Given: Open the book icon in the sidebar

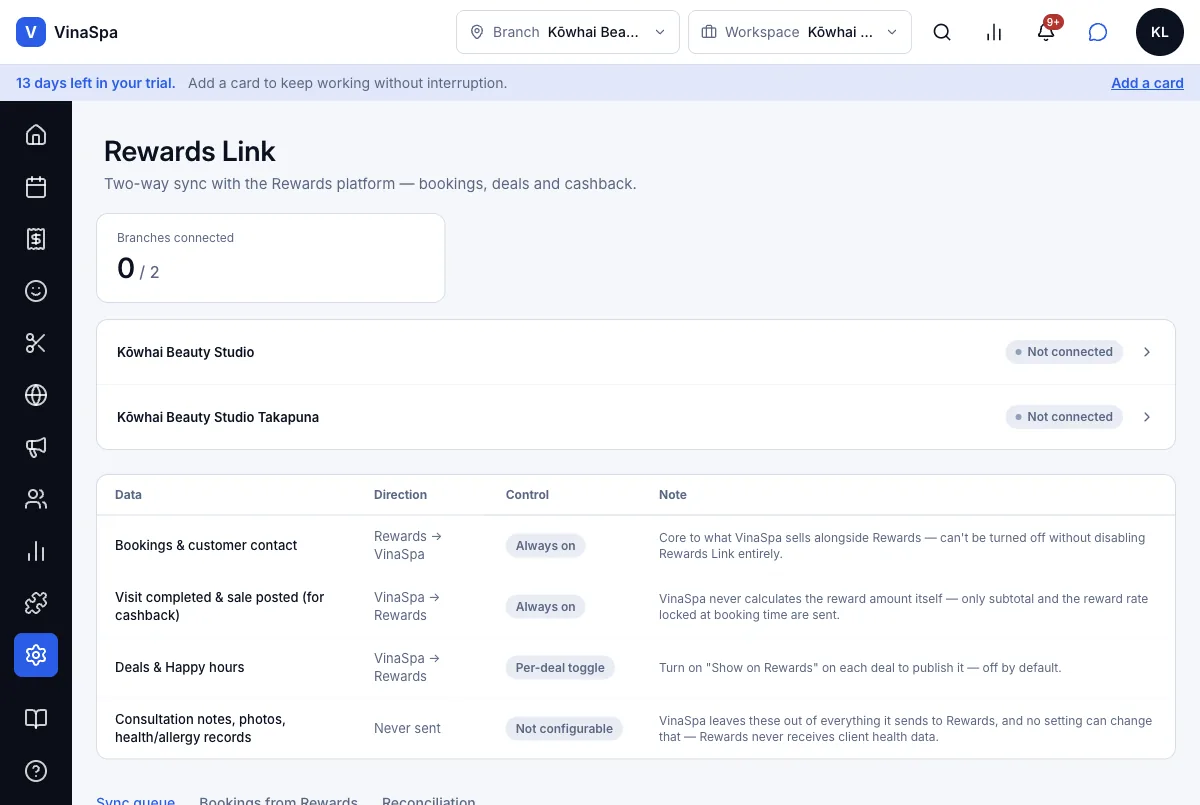Looking at the screenshot, I should (36, 719).
